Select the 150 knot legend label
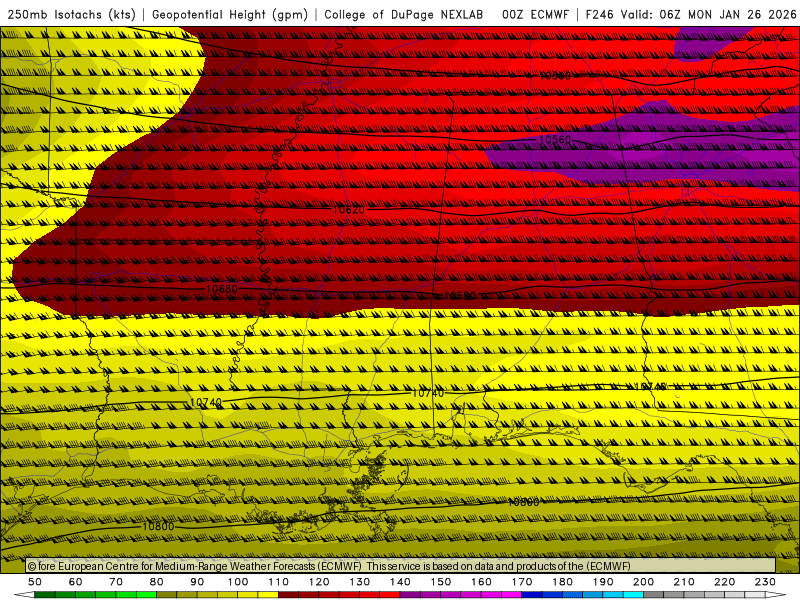 click(440, 582)
